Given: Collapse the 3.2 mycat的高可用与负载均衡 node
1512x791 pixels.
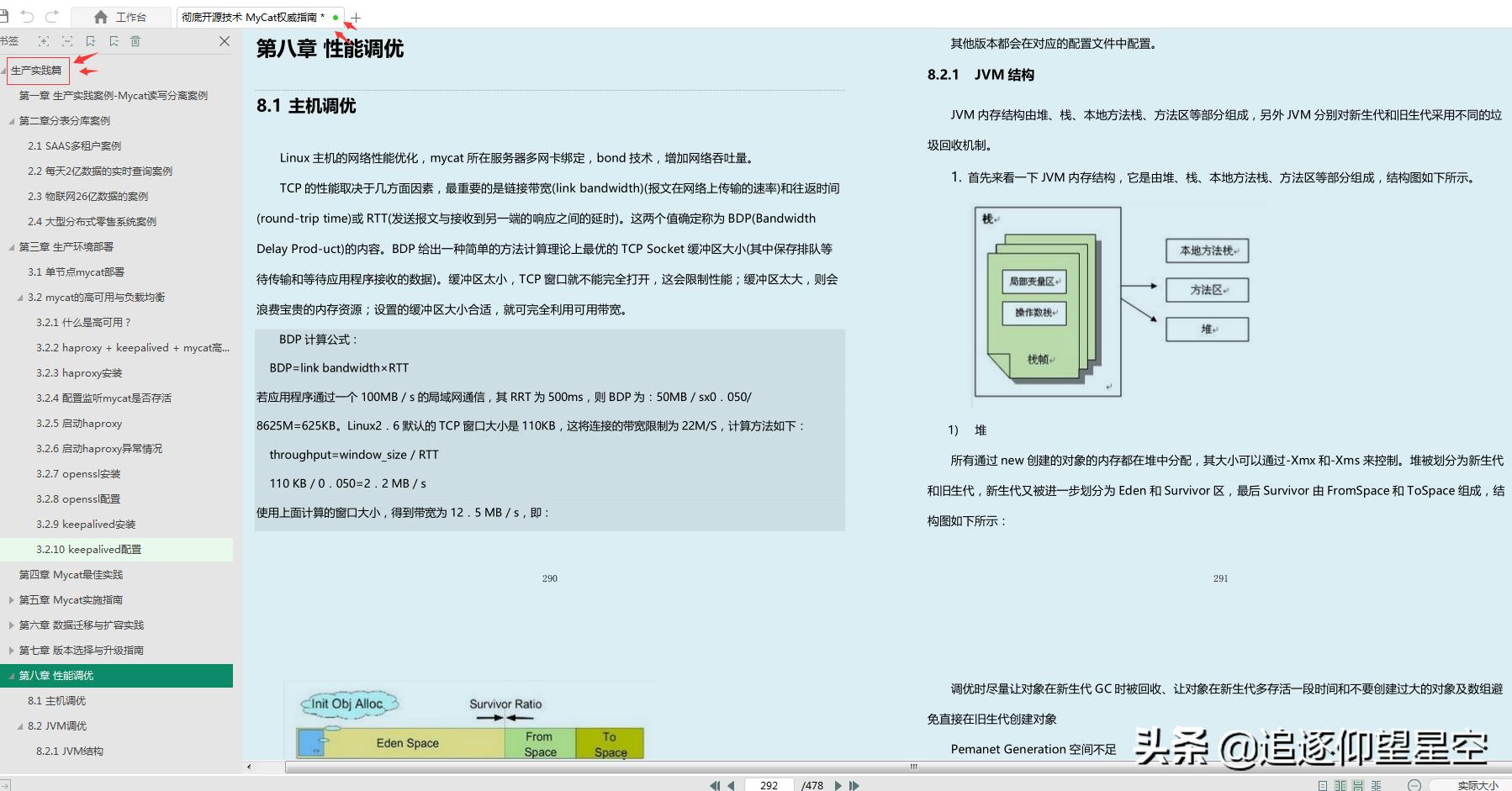Looking at the screenshot, I should click(20, 297).
